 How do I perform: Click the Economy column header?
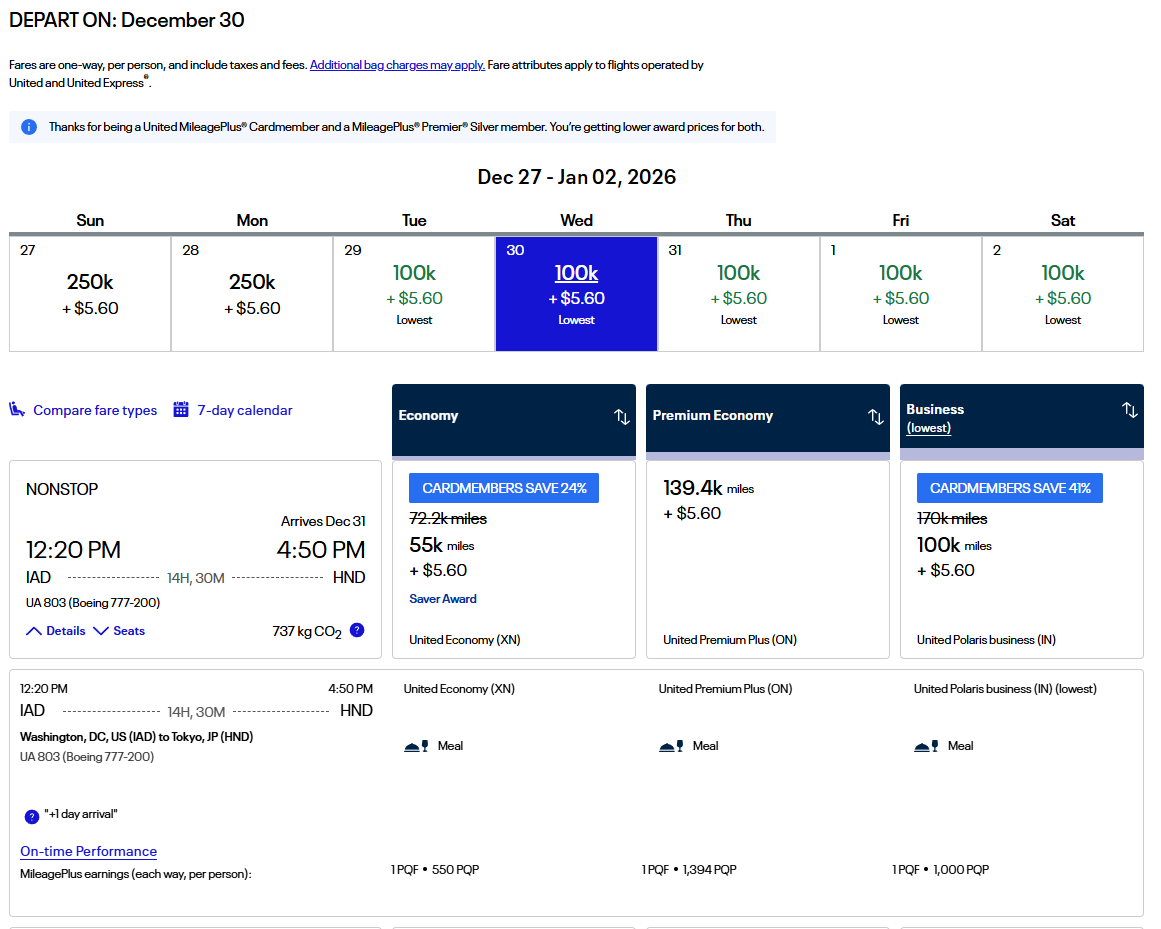coord(514,420)
